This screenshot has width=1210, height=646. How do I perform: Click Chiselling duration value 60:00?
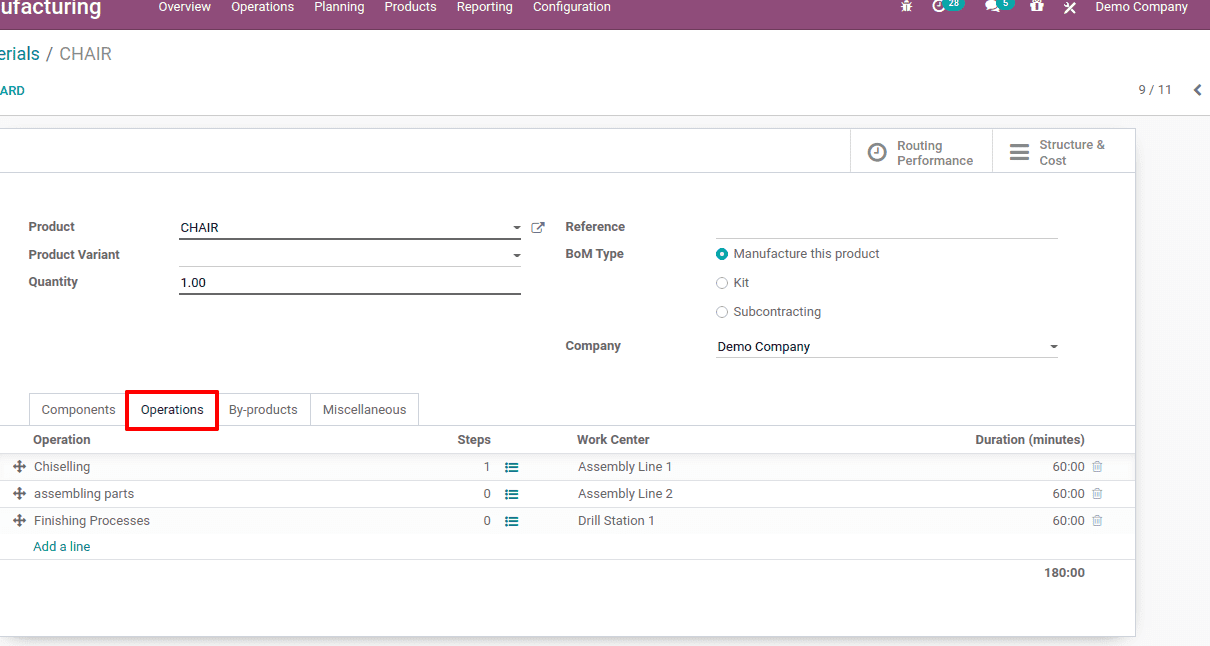tap(1068, 467)
